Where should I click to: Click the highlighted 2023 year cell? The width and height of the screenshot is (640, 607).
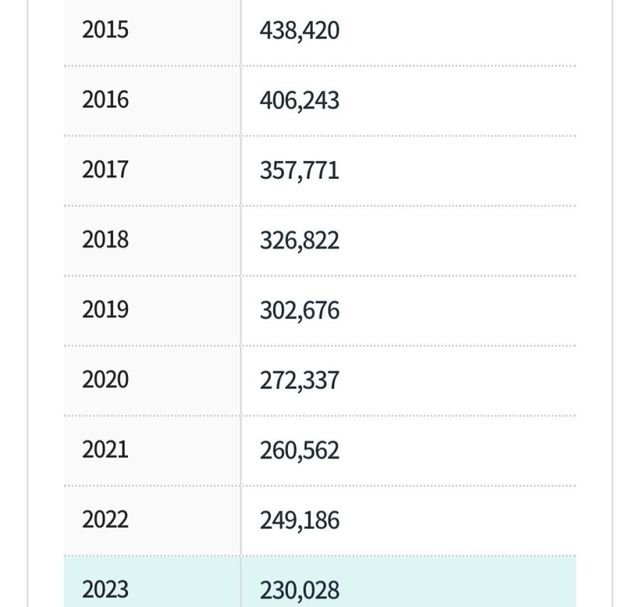pyautogui.click(x=105, y=589)
